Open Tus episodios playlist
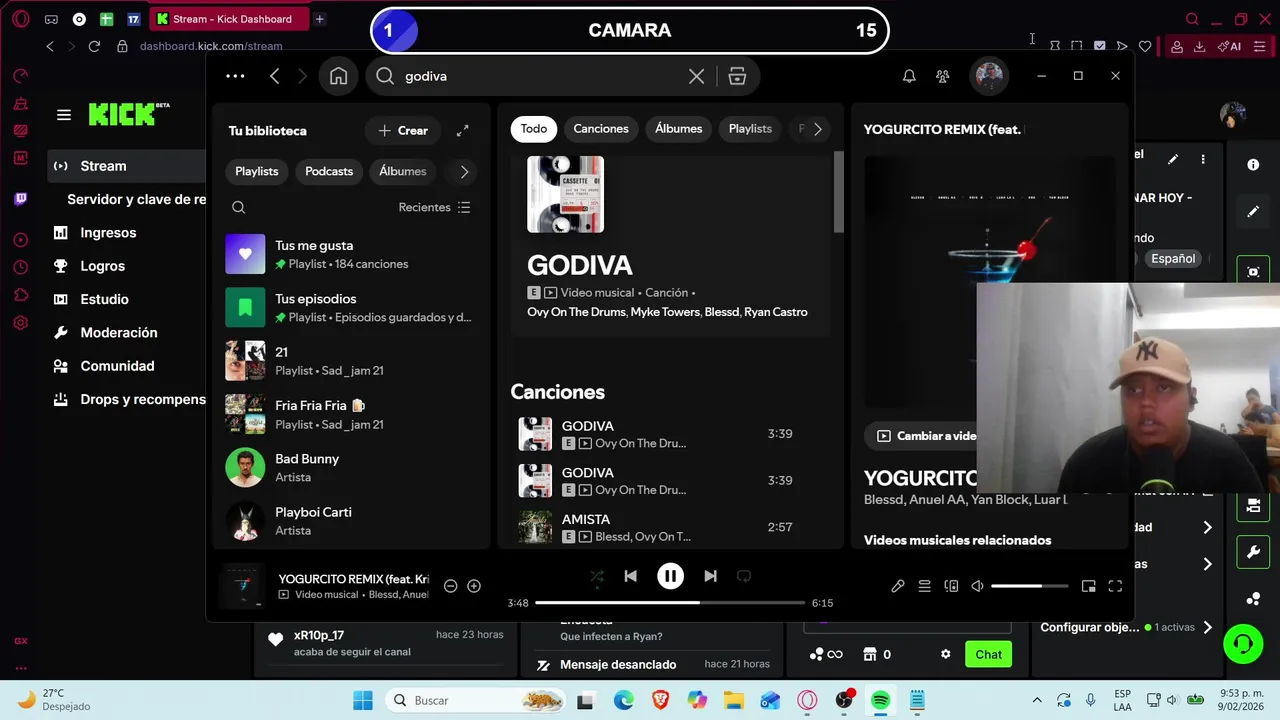This screenshot has width=1280, height=720. coord(350,308)
